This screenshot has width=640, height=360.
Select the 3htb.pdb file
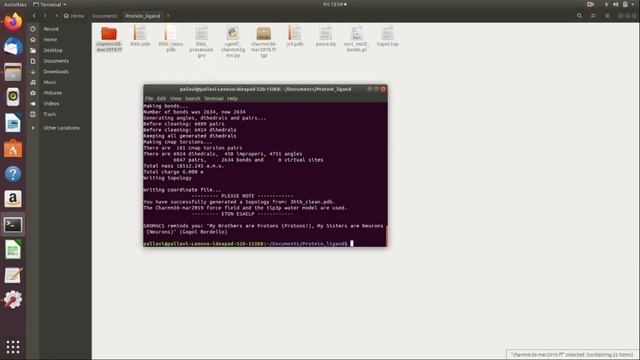140,36
